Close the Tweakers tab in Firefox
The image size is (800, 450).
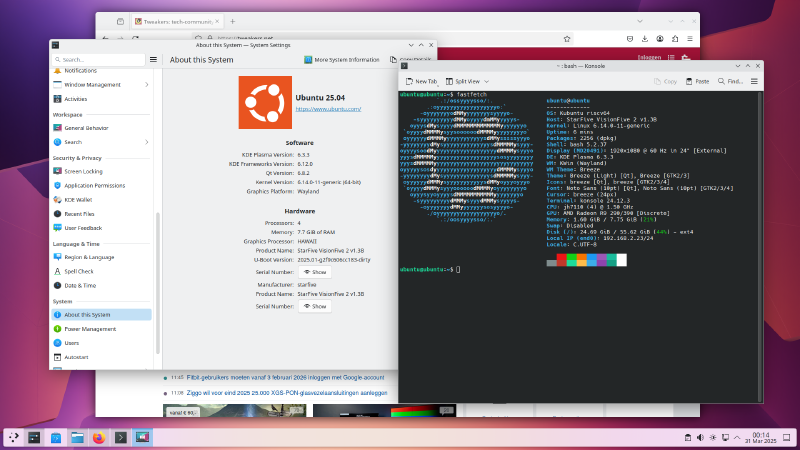coord(217,21)
